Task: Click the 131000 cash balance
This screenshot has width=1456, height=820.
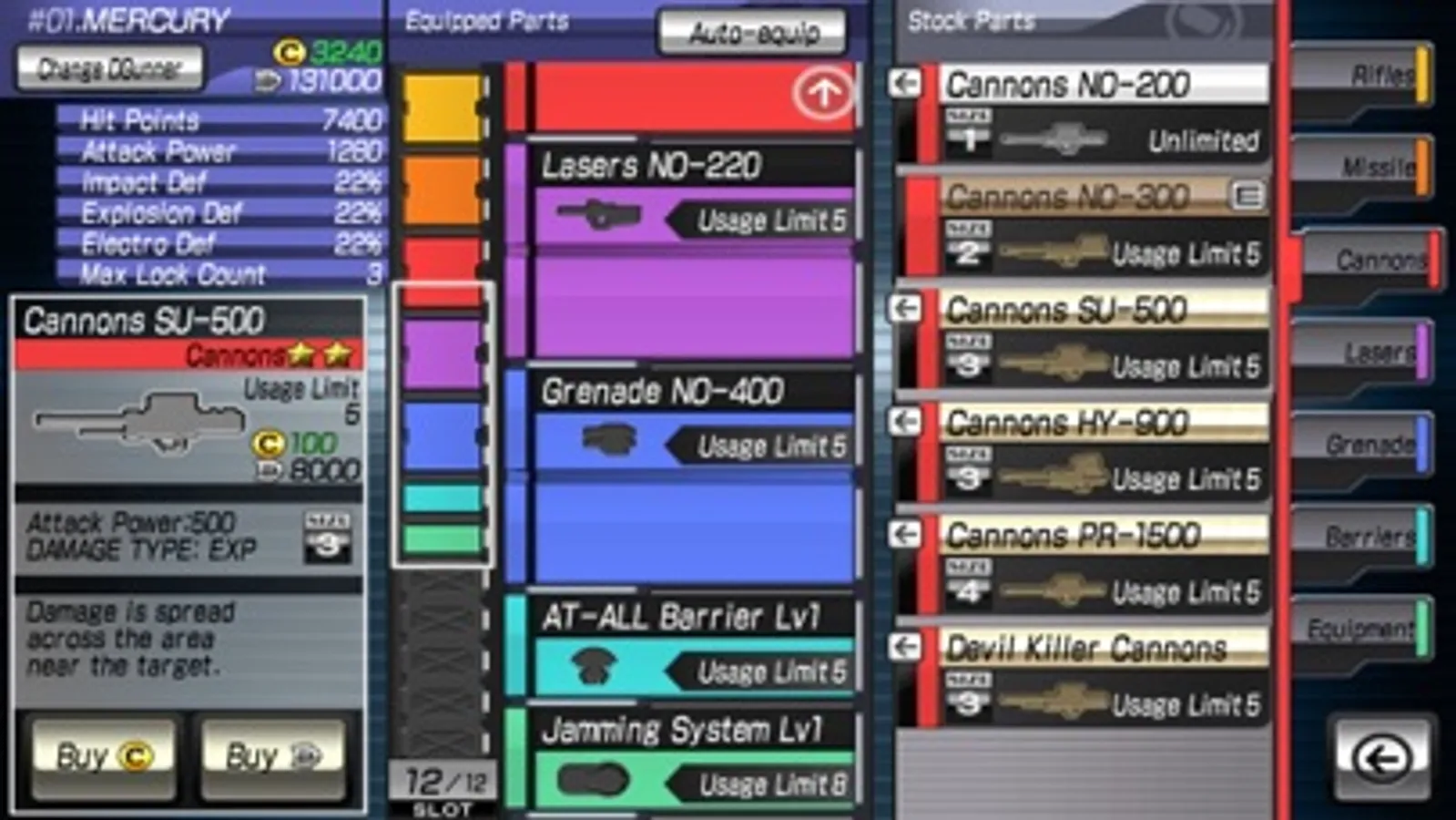Action: tap(319, 81)
